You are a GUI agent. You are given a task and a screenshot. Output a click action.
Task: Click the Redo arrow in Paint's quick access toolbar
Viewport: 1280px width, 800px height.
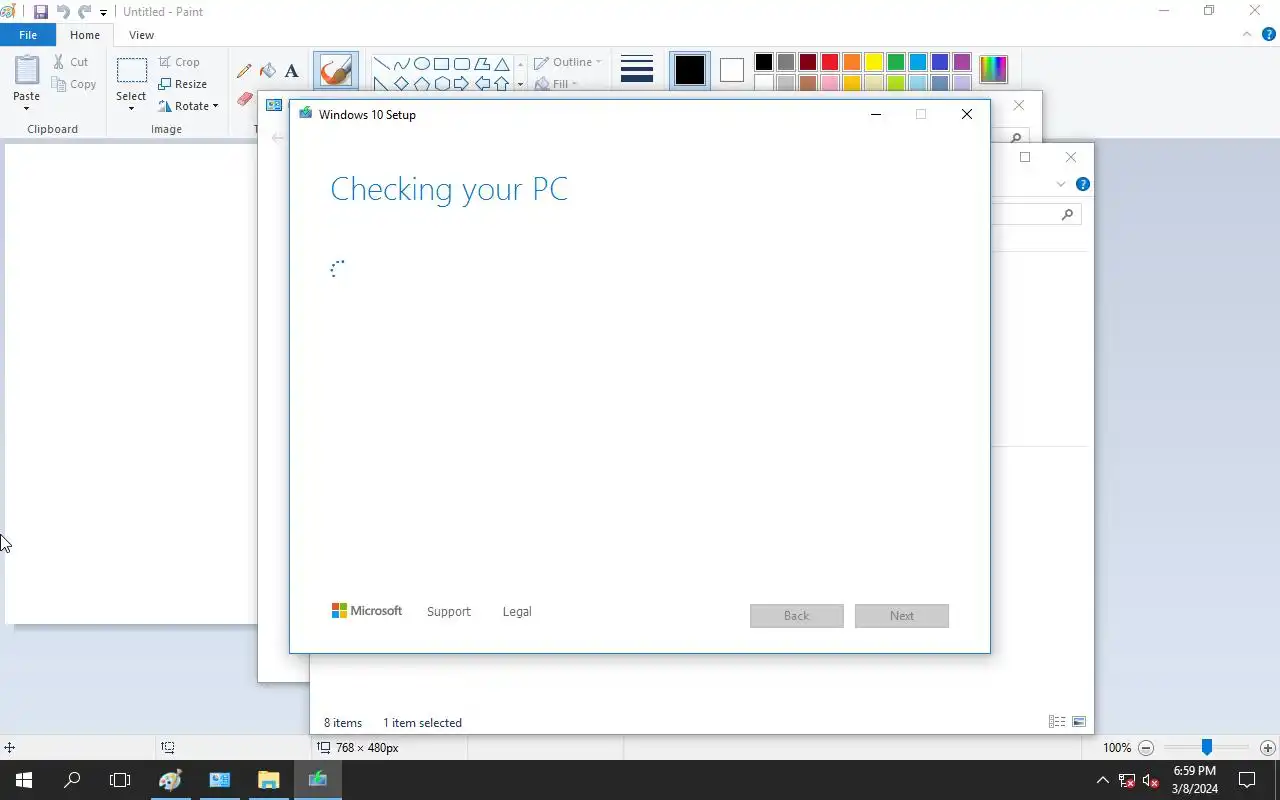coord(84,12)
